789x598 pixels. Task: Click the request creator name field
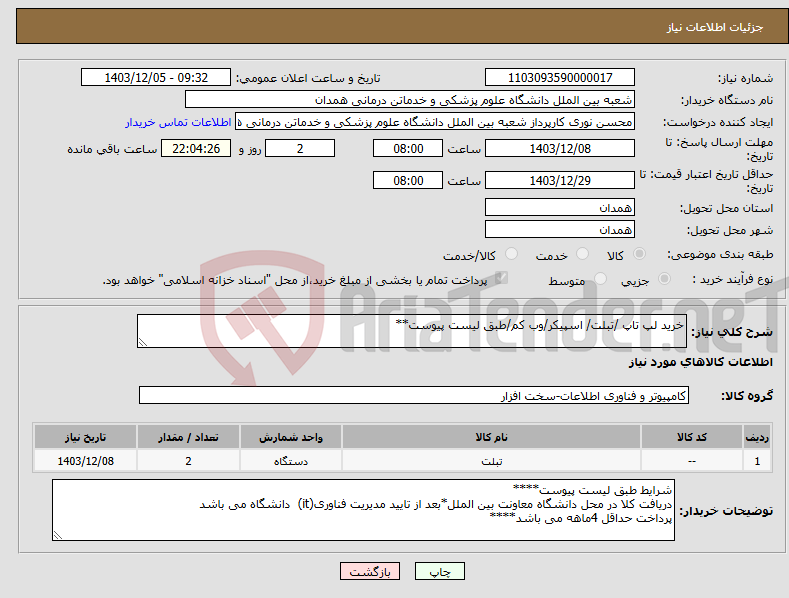point(435,122)
